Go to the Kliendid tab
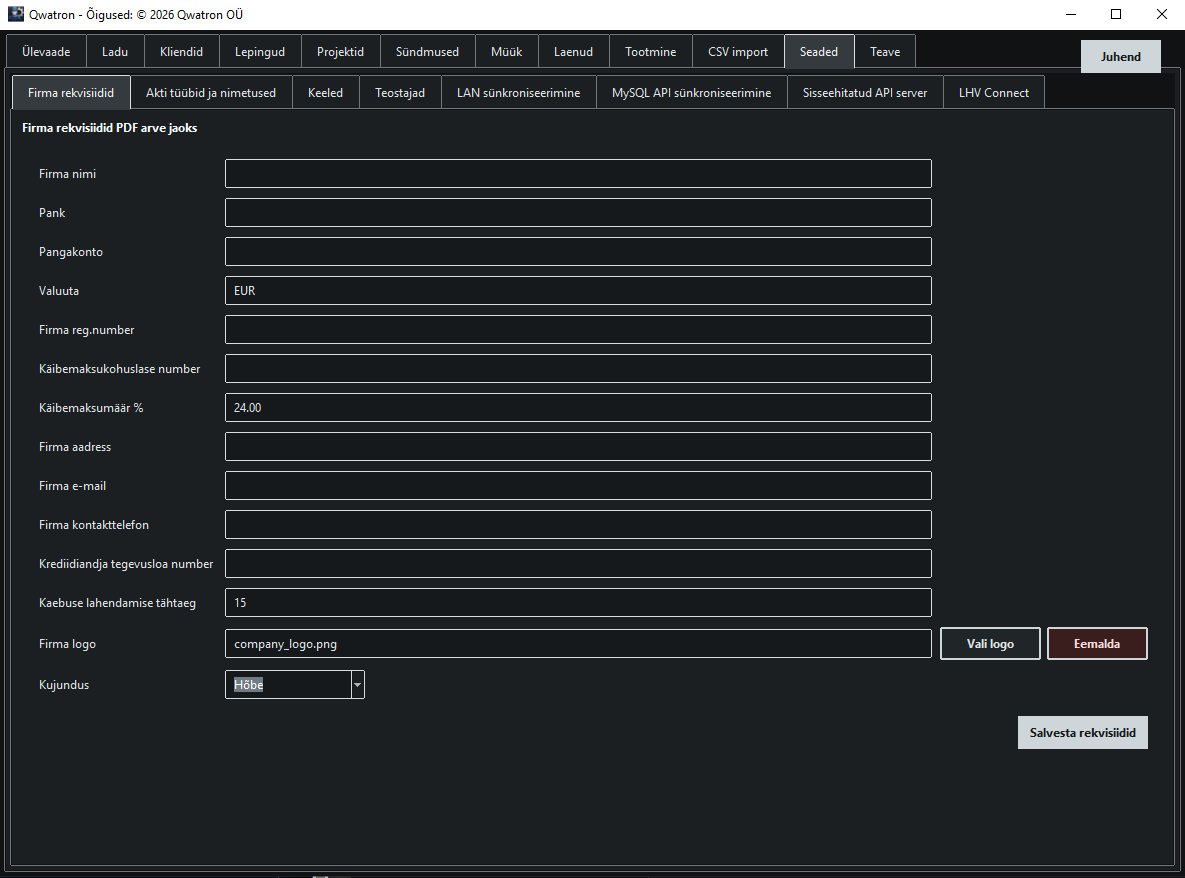This screenshot has height=878, width=1185. pyautogui.click(x=181, y=51)
